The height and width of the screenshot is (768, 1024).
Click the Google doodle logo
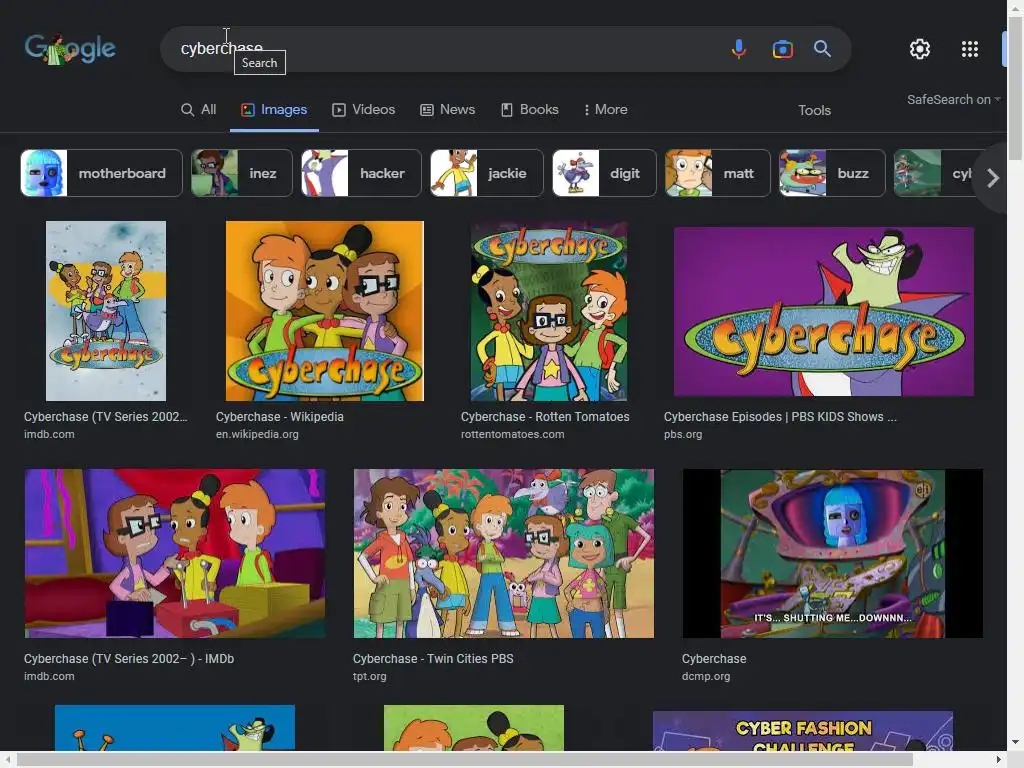pos(70,49)
